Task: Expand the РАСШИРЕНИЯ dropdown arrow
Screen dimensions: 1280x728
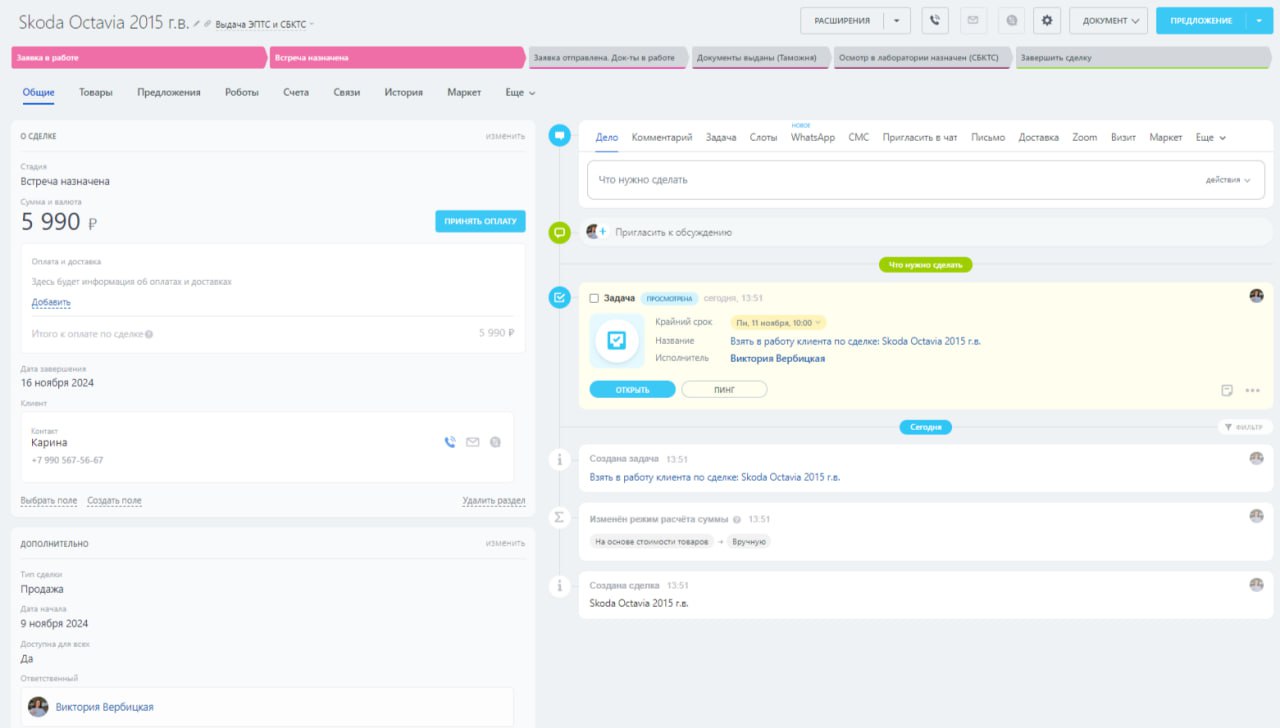Action: pyautogui.click(x=897, y=20)
